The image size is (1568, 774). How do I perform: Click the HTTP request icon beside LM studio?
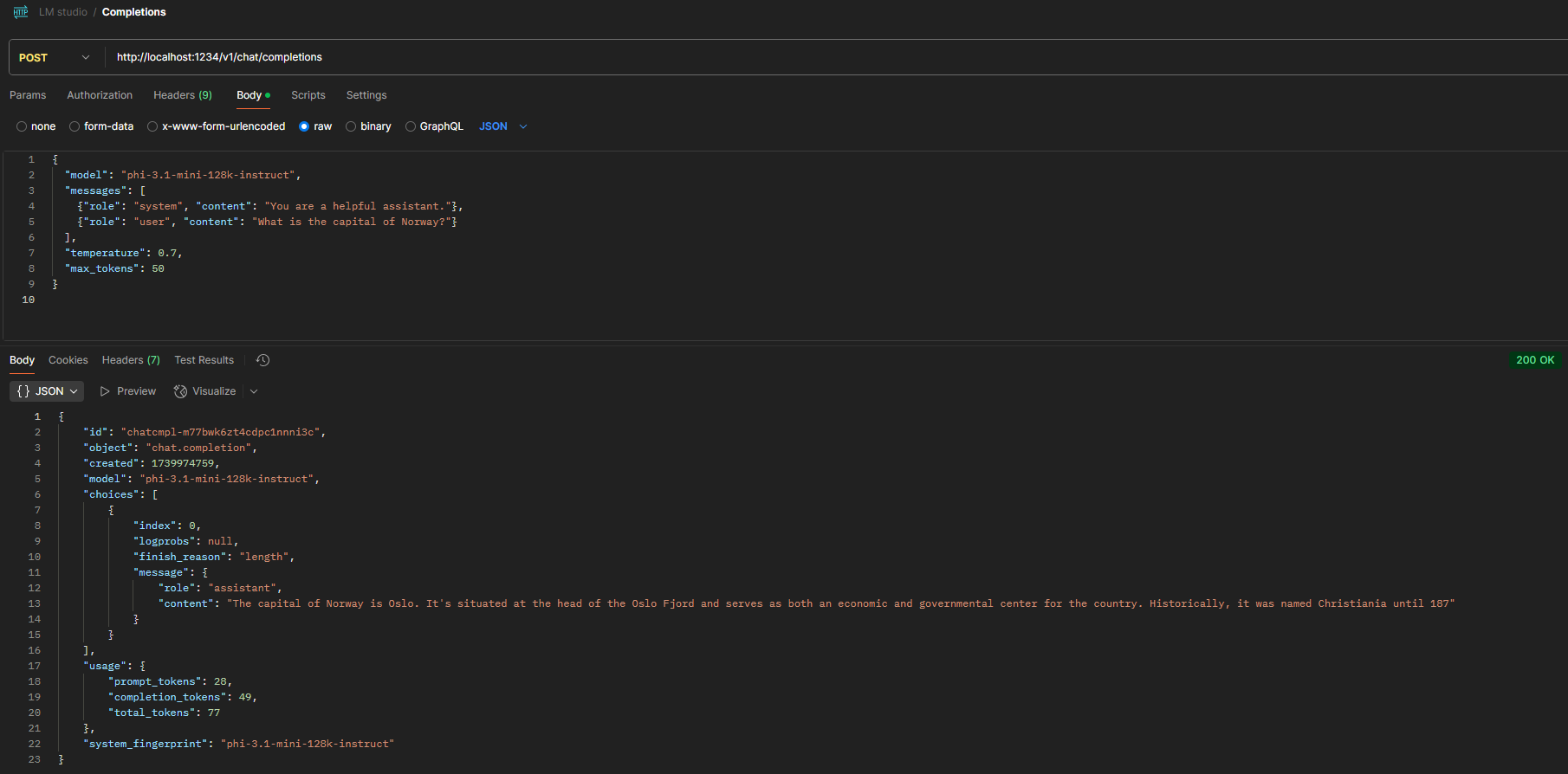[x=21, y=12]
